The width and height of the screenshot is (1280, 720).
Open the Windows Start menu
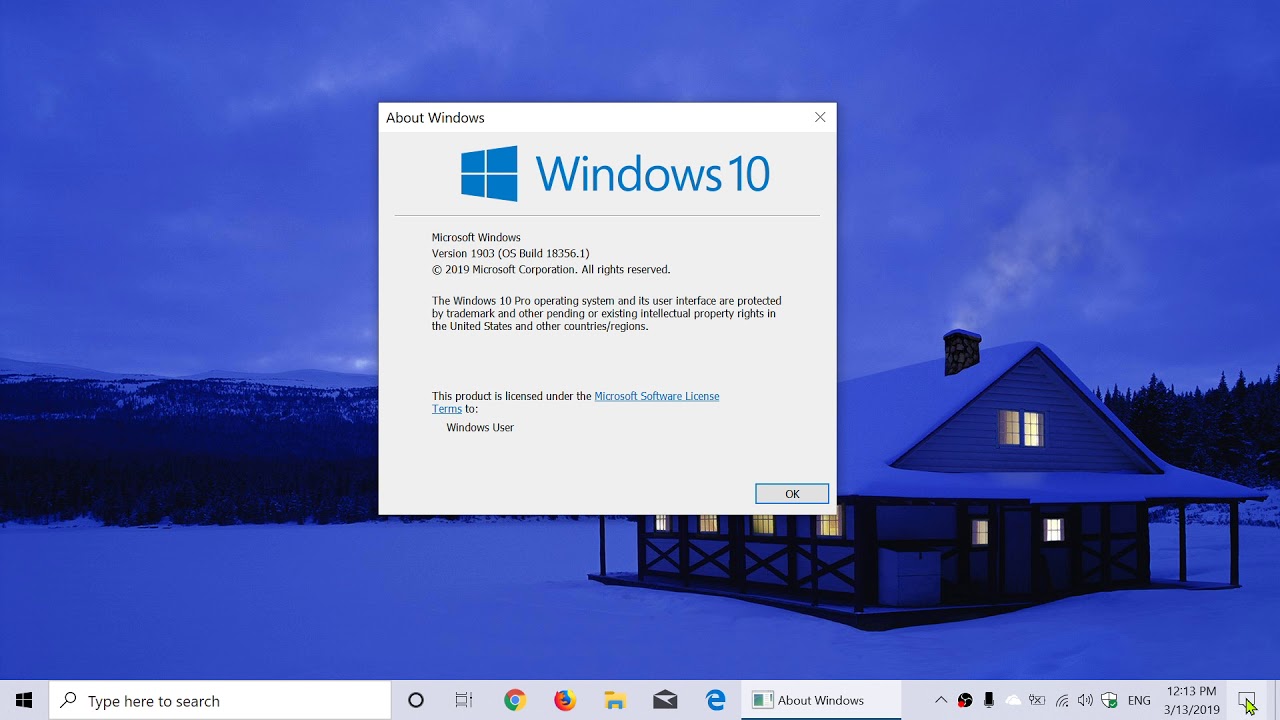[x=24, y=700]
